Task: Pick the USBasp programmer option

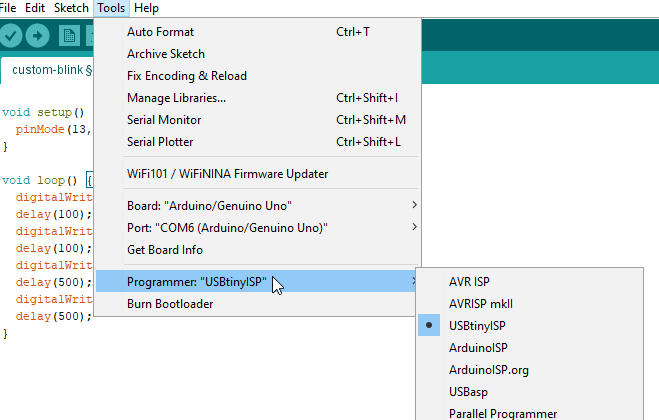Action: point(468,391)
